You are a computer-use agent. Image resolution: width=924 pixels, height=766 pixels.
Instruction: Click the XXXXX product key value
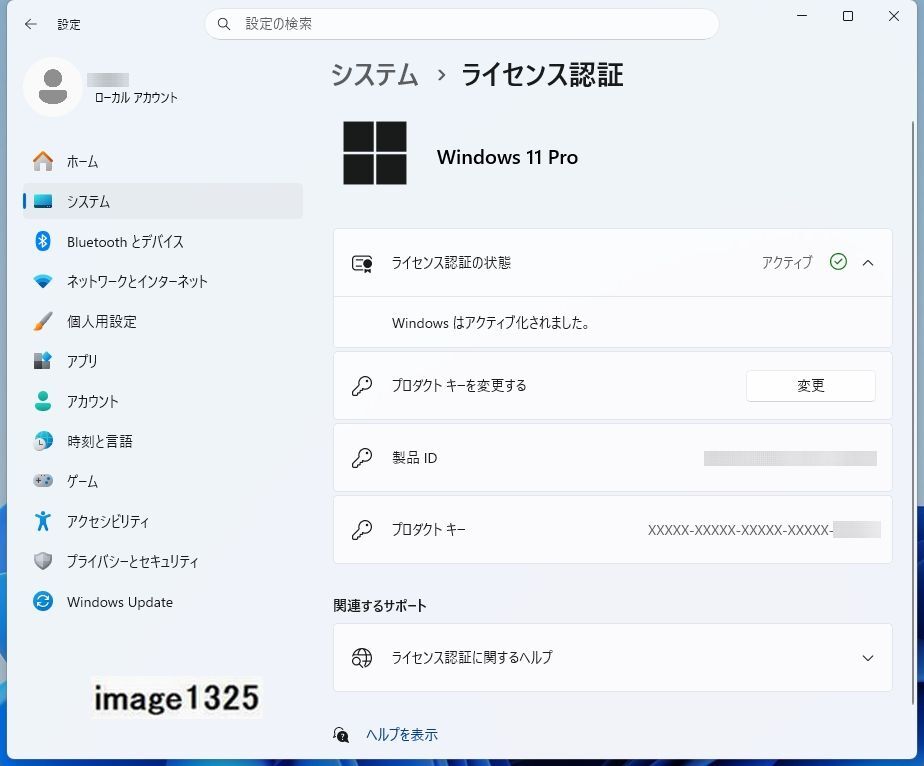click(x=740, y=530)
